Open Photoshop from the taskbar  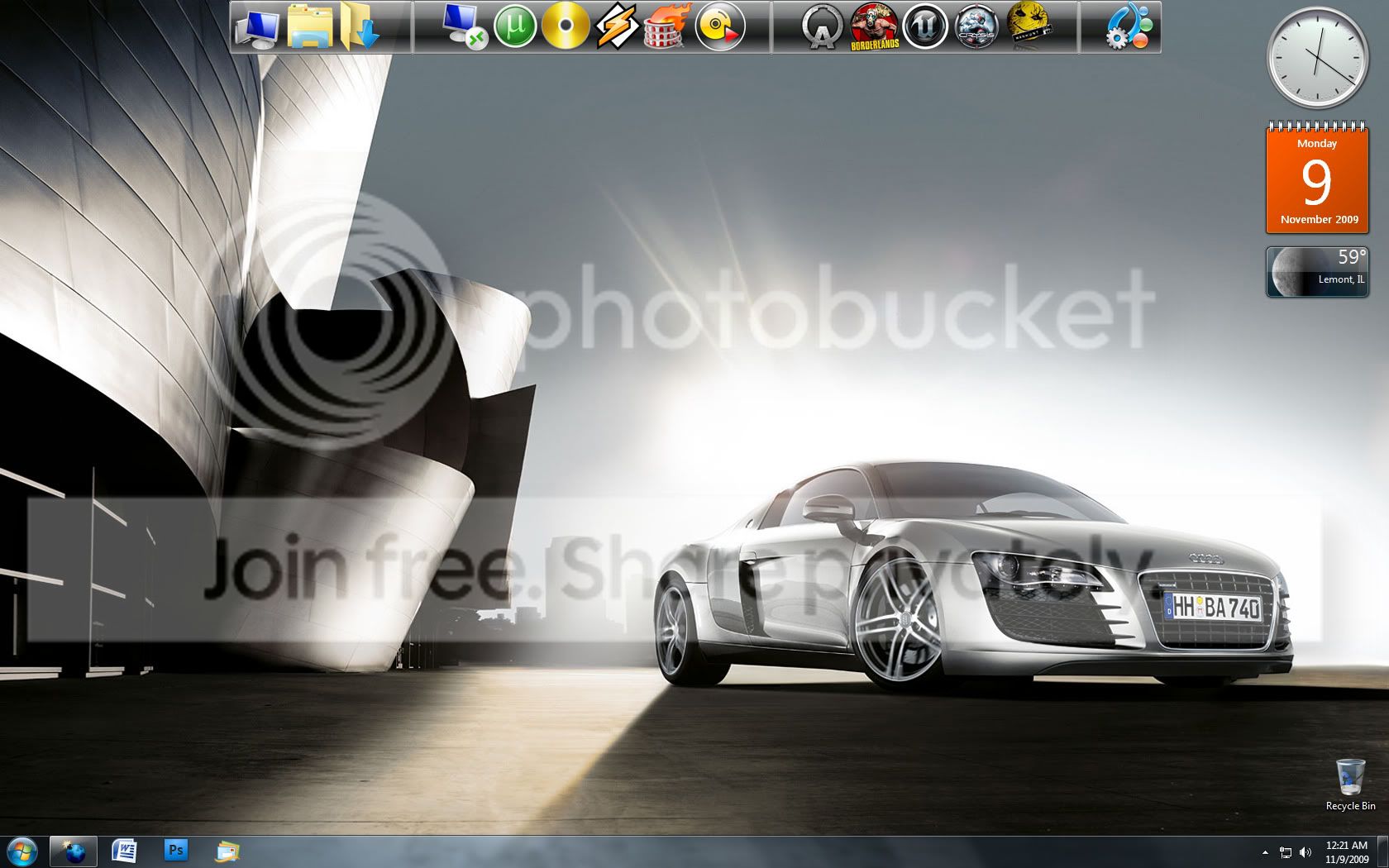pos(175,851)
